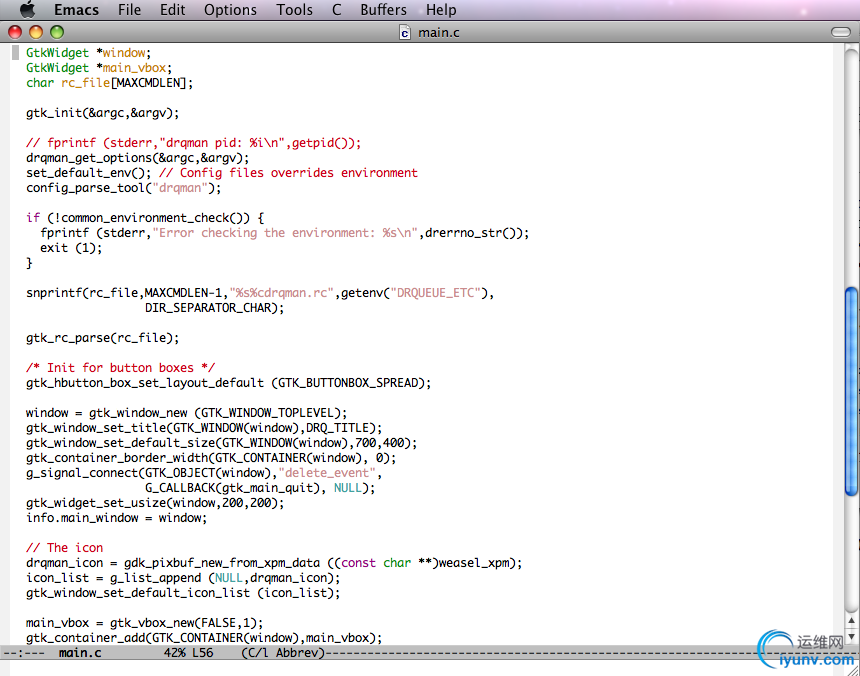
Task: Click the main.c buffer name in mode line
Action: pos(80,653)
